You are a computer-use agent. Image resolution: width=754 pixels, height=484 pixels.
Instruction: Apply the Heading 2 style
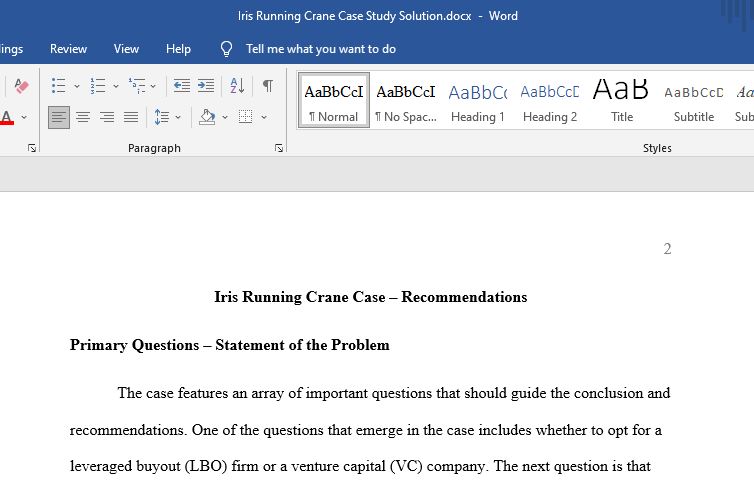pos(550,100)
